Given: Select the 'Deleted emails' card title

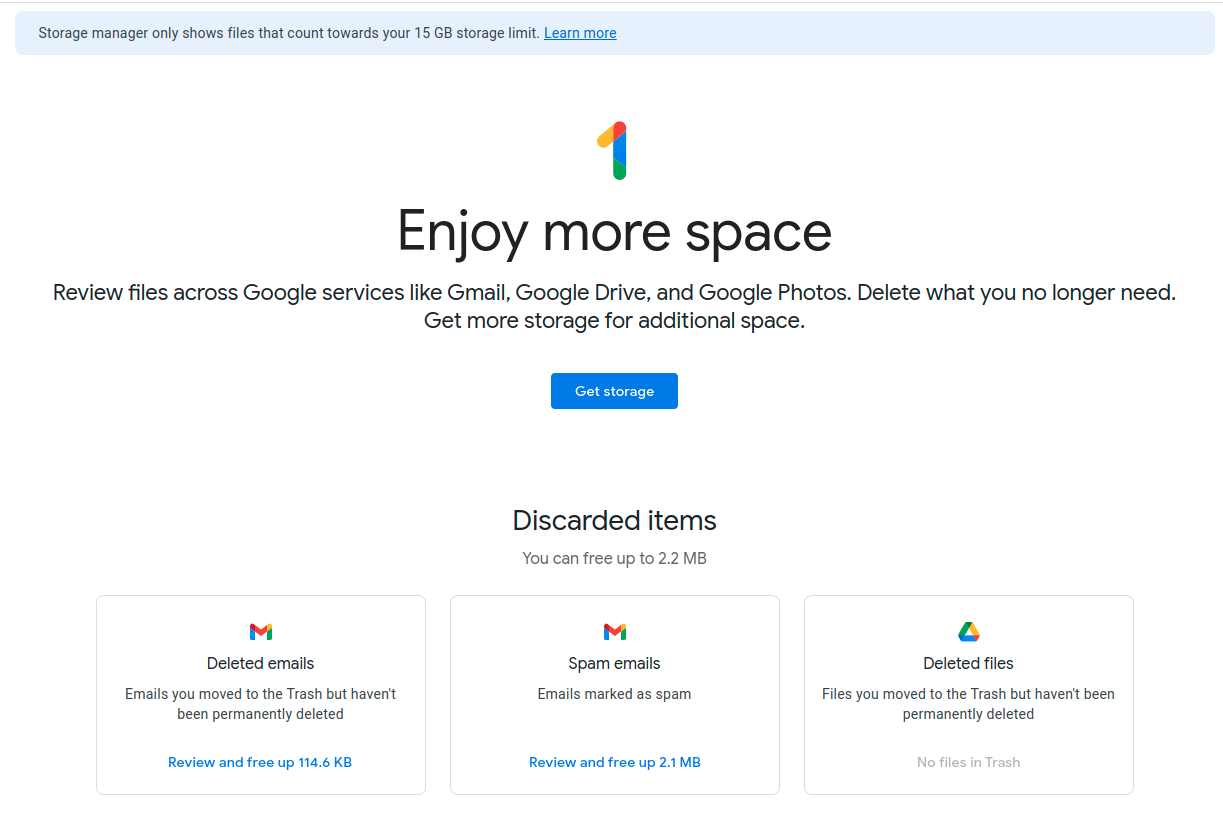Looking at the screenshot, I should [x=261, y=663].
